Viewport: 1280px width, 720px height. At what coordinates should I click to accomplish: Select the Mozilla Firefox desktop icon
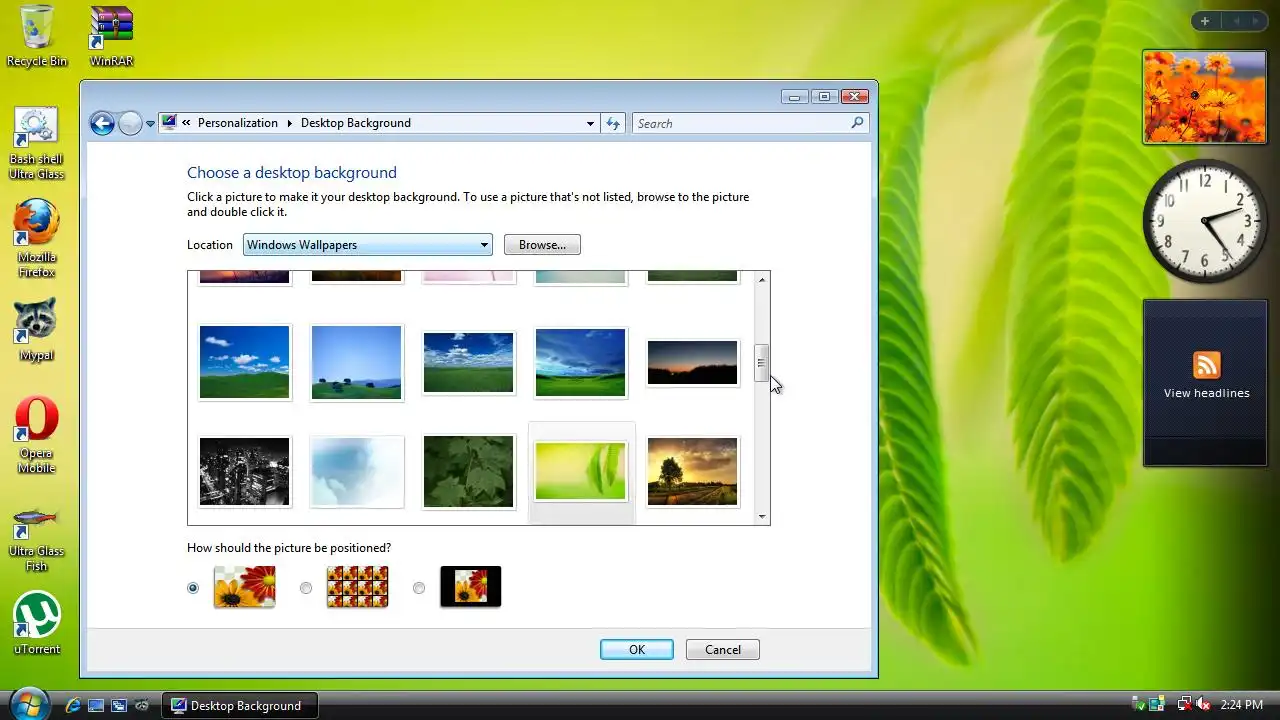tap(36, 239)
